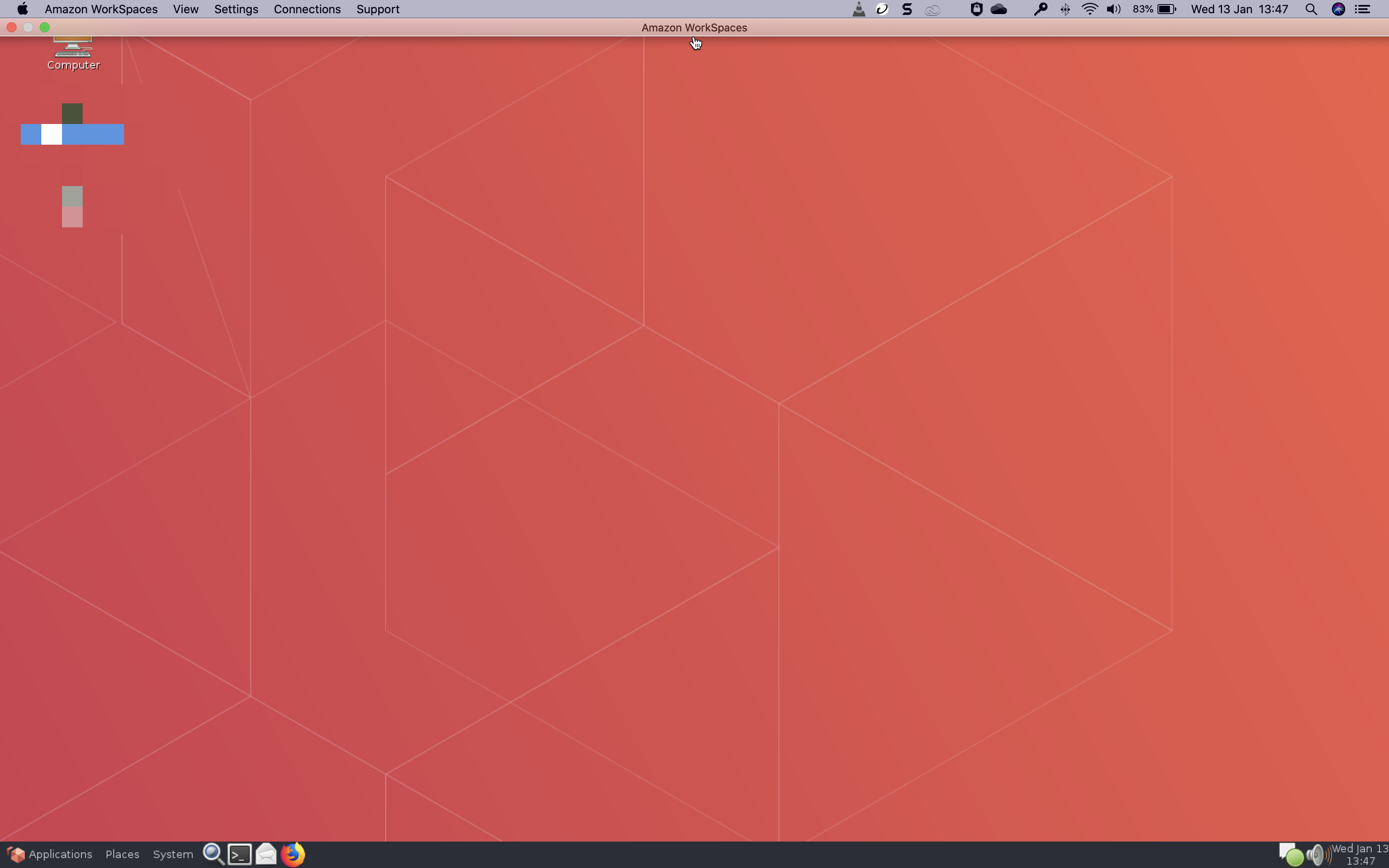This screenshot has height=868, width=1389.
Task: Click the black S menu bar icon
Action: pos(907,9)
